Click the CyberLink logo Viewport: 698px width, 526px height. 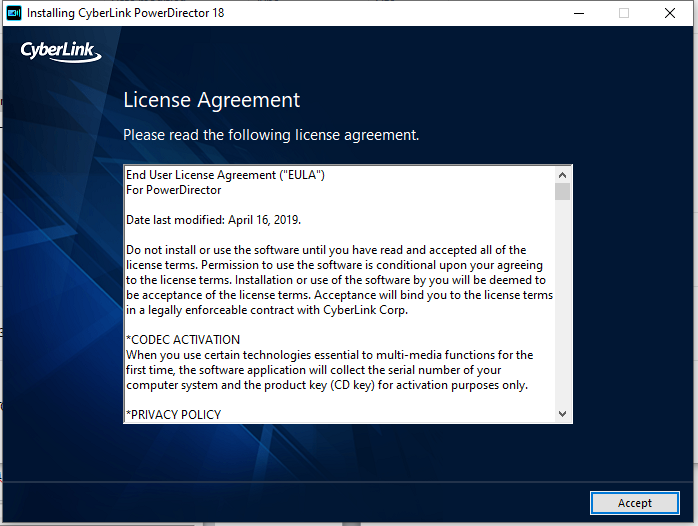[x=61, y=51]
